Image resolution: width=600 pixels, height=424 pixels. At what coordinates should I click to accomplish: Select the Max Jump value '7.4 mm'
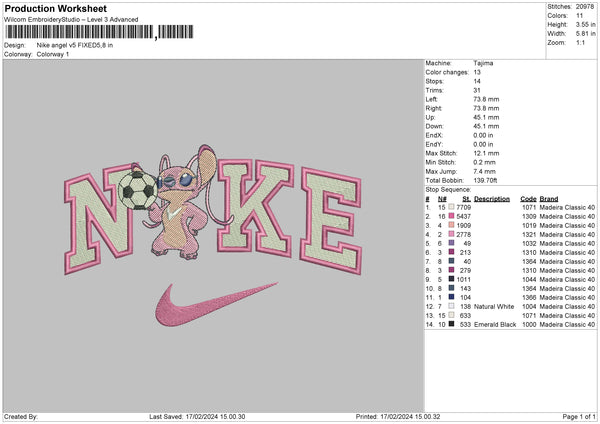(x=484, y=171)
